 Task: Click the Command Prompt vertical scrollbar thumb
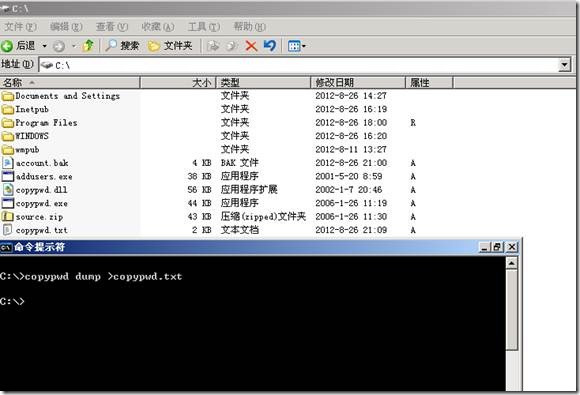[x=512, y=310]
